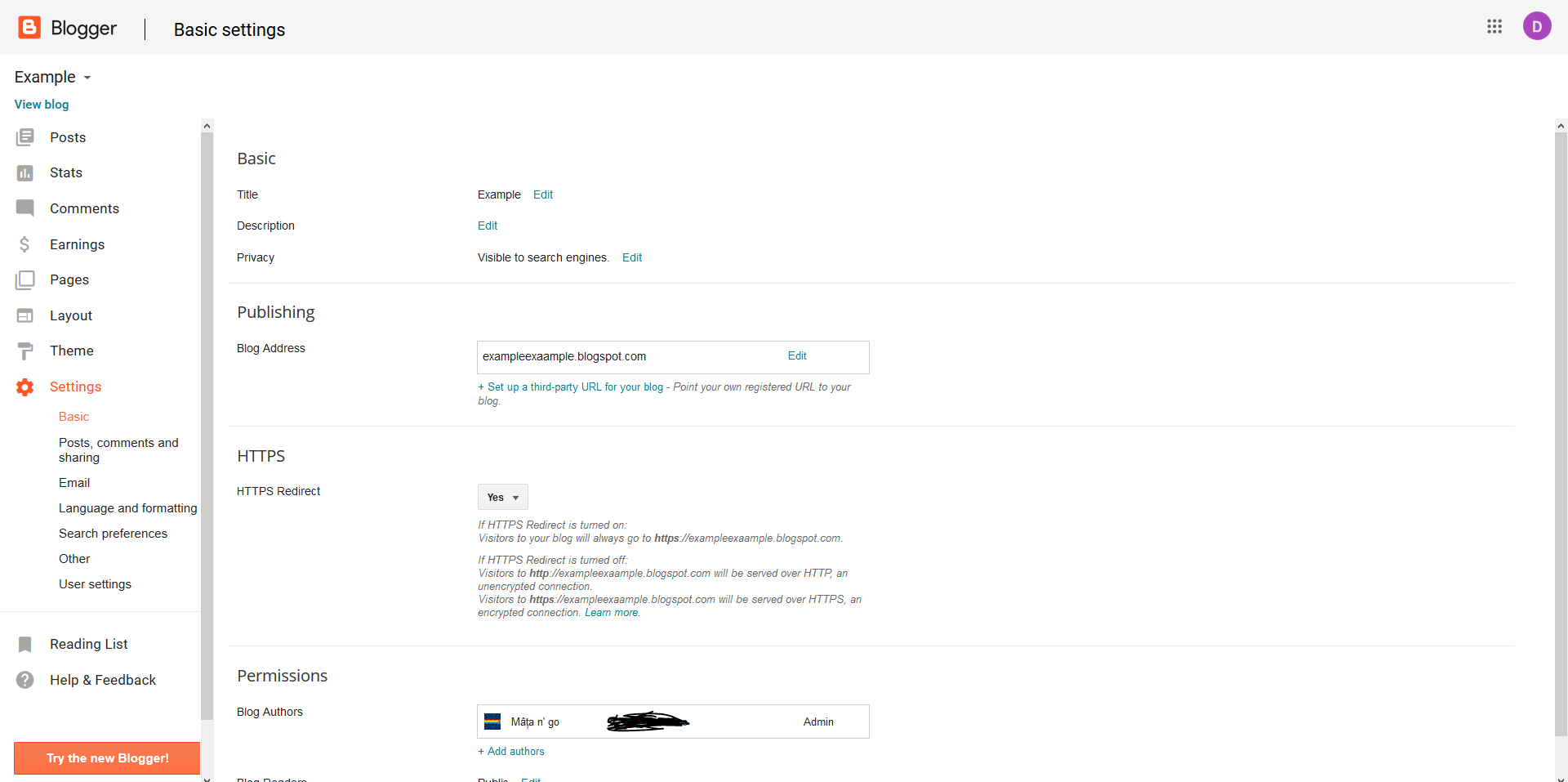This screenshot has height=782, width=1568.
Task: Select the Settings menu item
Action: click(75, 387)
